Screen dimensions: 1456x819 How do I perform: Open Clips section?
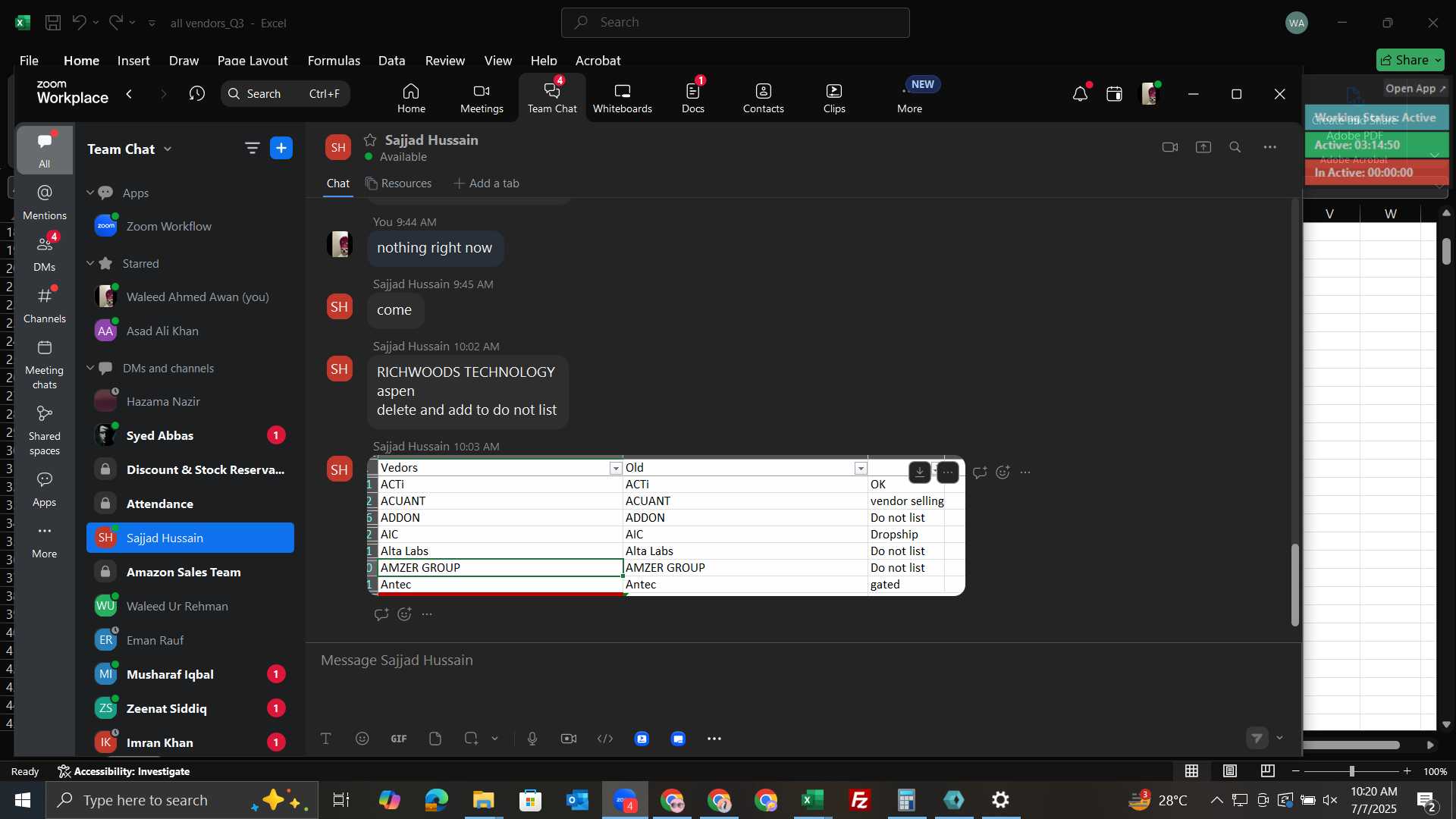tap(833, 98)
